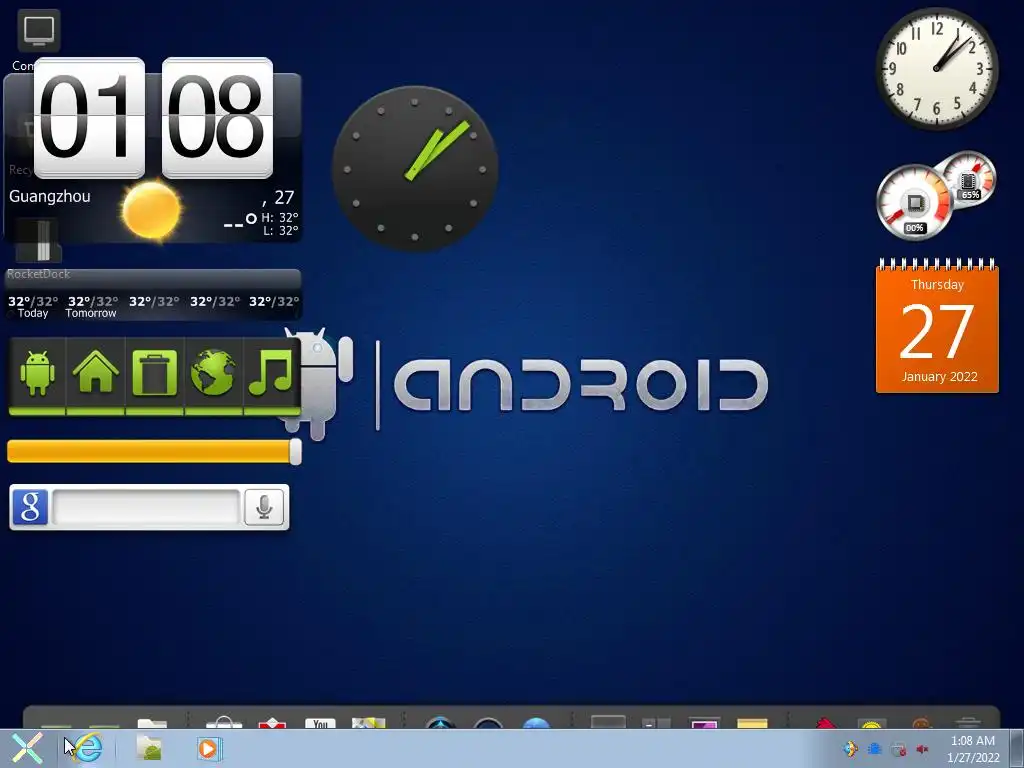Open the Start menu X button
The width and height of the screenshot is (1024, 768).
point(27,748)
